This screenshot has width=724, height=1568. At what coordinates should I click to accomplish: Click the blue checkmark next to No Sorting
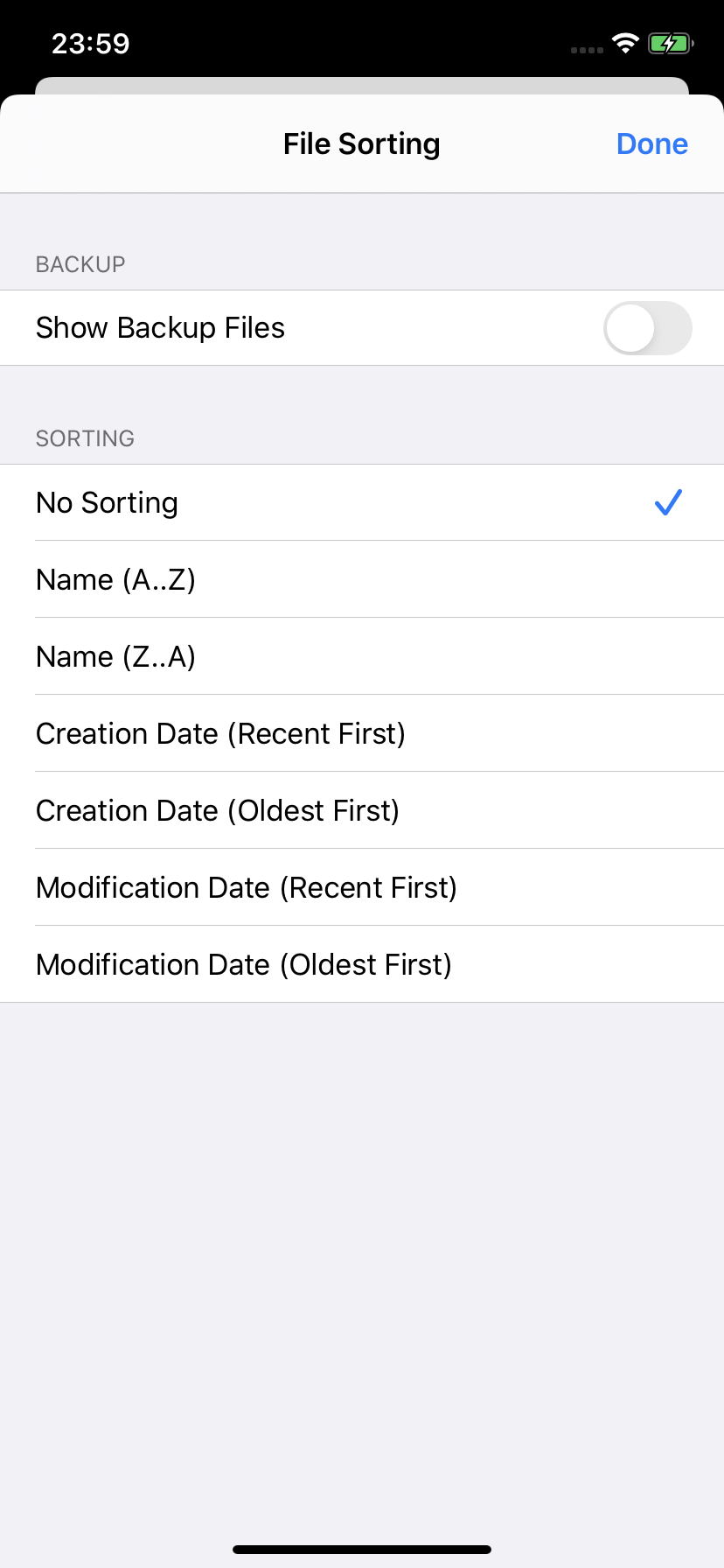668,502
